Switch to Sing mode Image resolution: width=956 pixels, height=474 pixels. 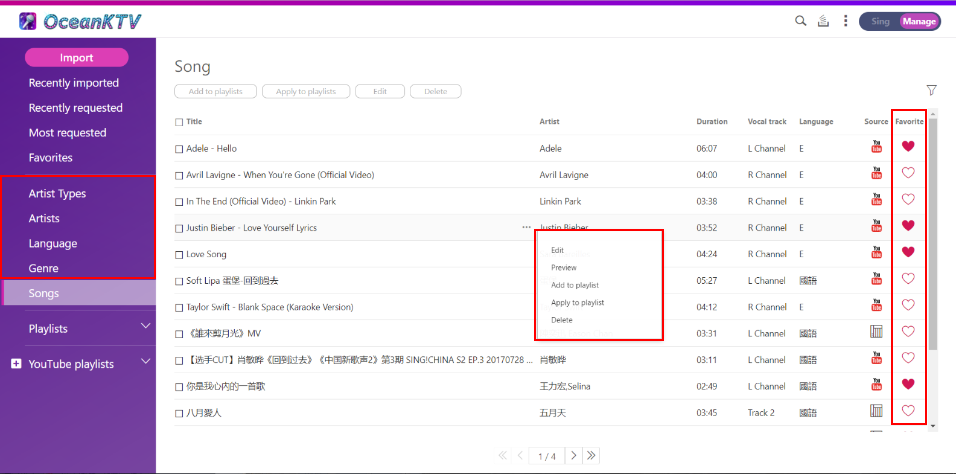[880, 21]
